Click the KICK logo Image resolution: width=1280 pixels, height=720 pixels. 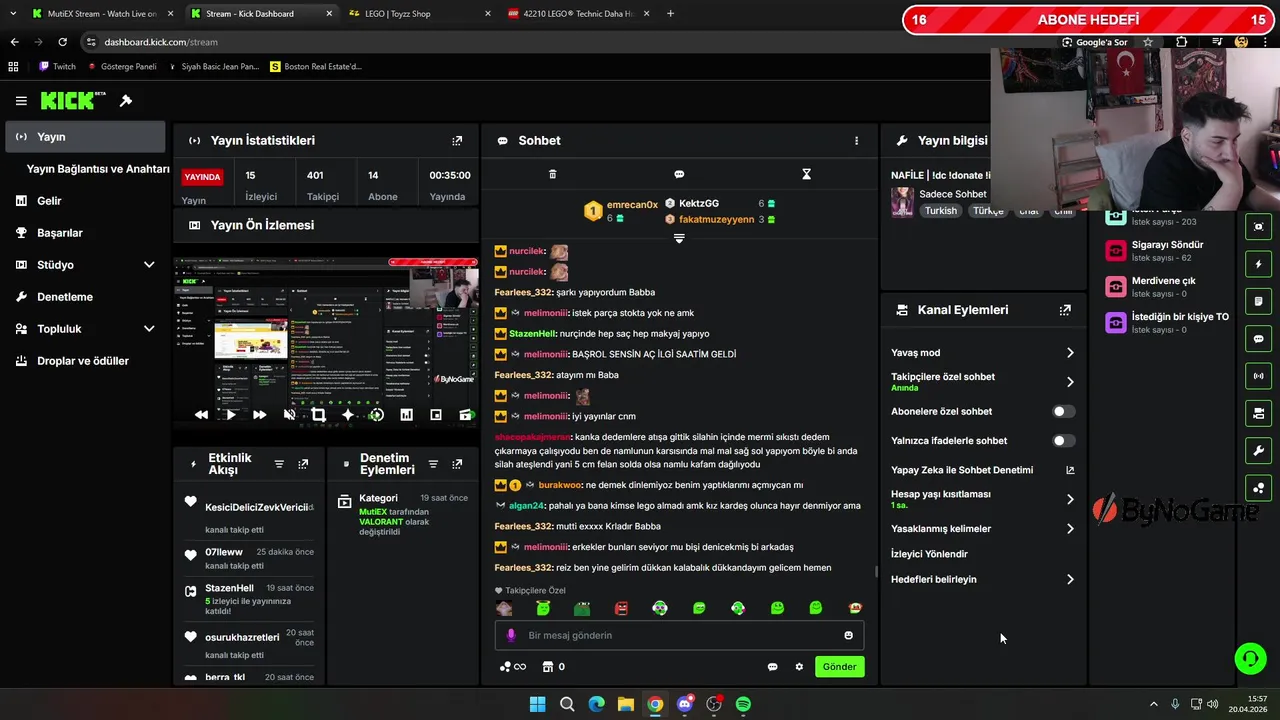pyautogui.click(x=73, y=100)
